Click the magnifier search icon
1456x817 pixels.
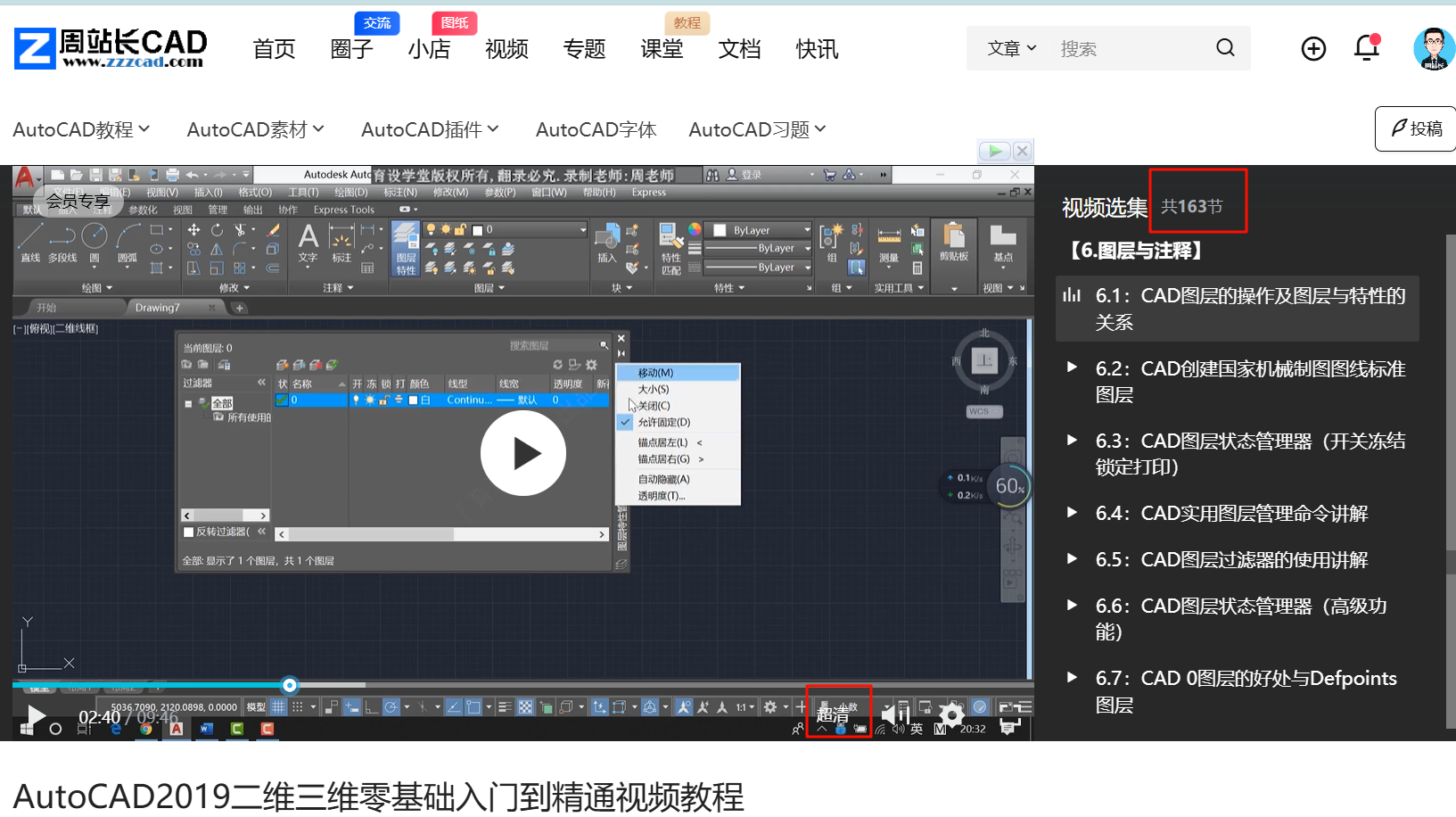coord(1225,47)
